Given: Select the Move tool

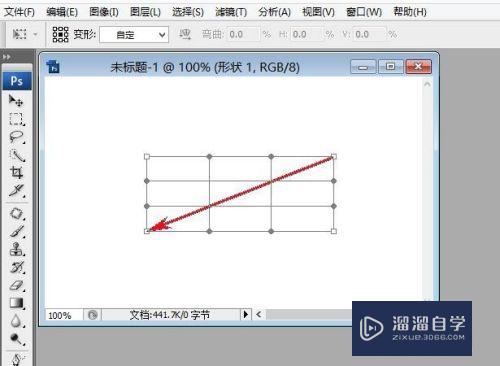Looking at the screenshot, I should [x=16, y=100].
